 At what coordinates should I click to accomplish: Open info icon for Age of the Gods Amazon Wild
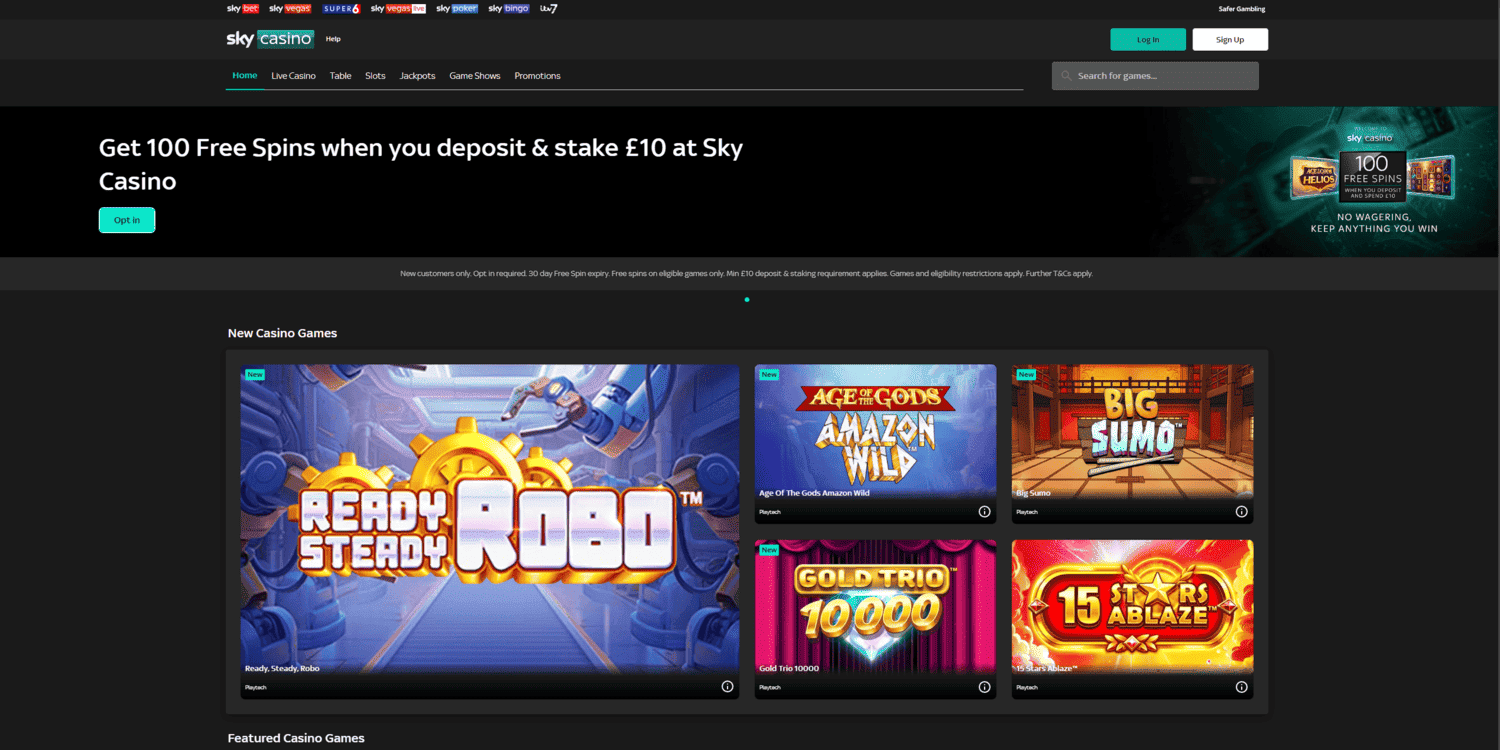pos(984,512)
